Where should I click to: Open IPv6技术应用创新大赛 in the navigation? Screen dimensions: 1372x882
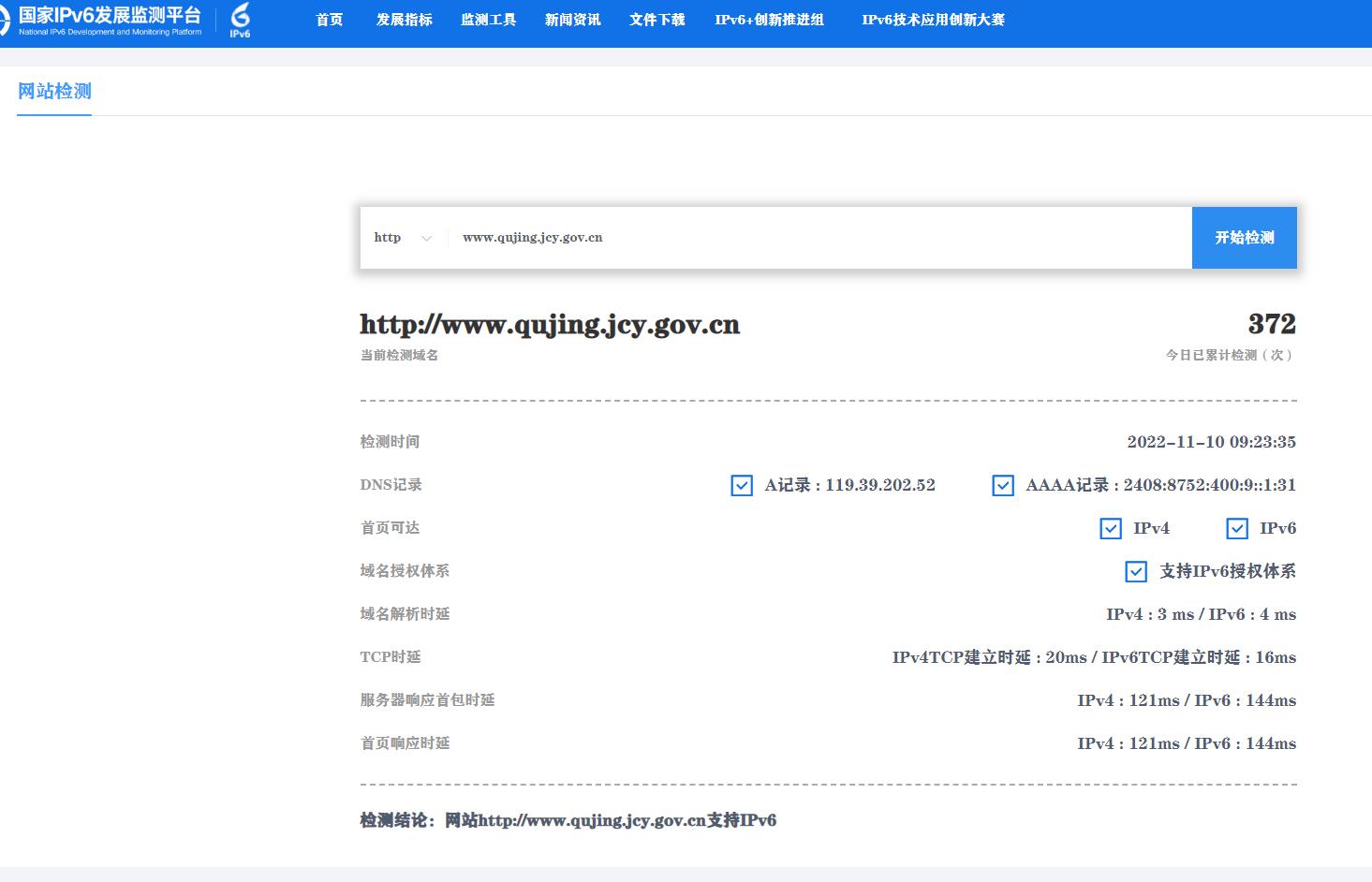[x=933, y=20]
